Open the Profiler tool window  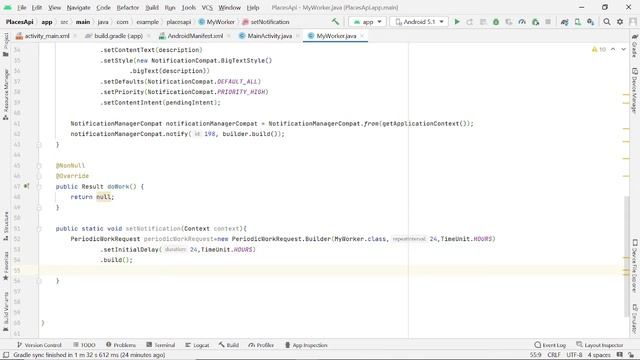(261, 345)
